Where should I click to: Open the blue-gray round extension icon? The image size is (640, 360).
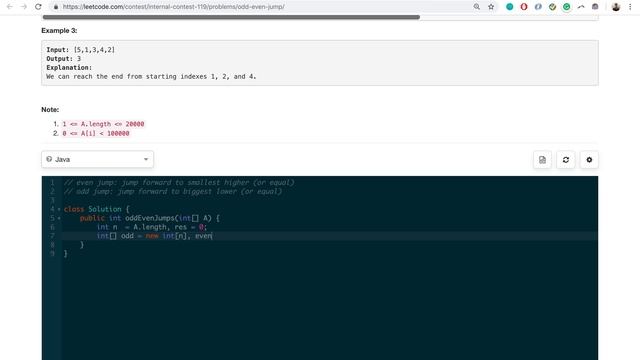pyautogui.click(x=538, y=7)
